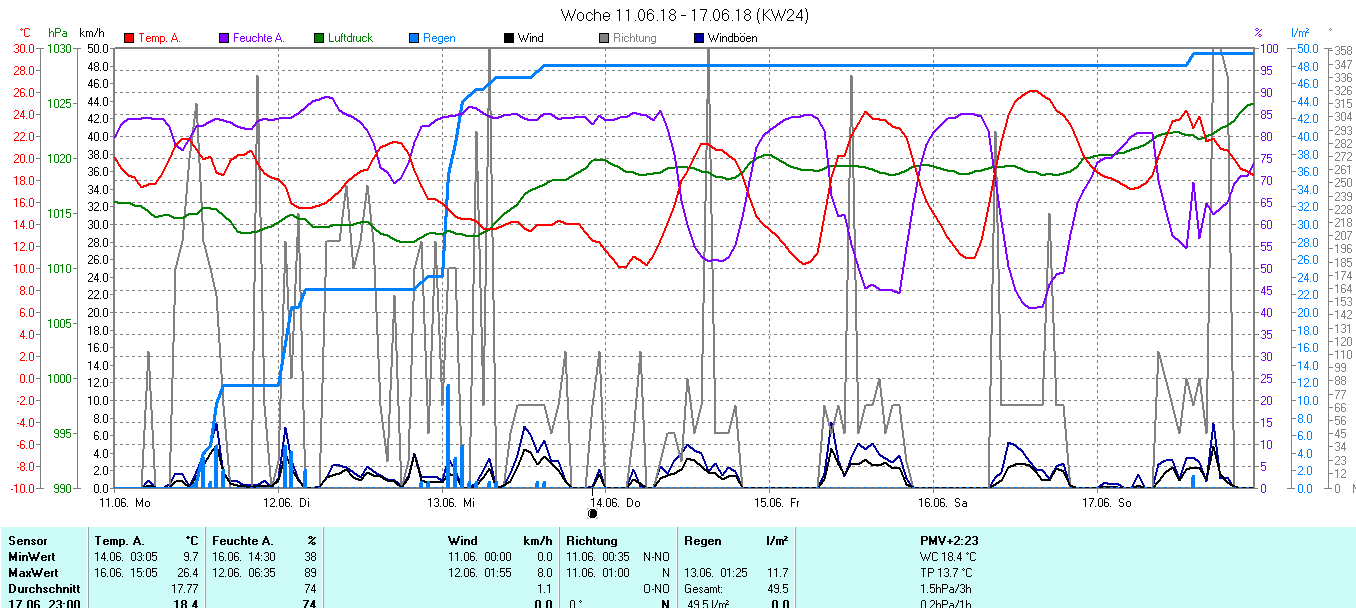The height and width of the screenshot is (608, 1356).
Task: Click the green Luftdruck legend swatch
Action: click(320, 38)
